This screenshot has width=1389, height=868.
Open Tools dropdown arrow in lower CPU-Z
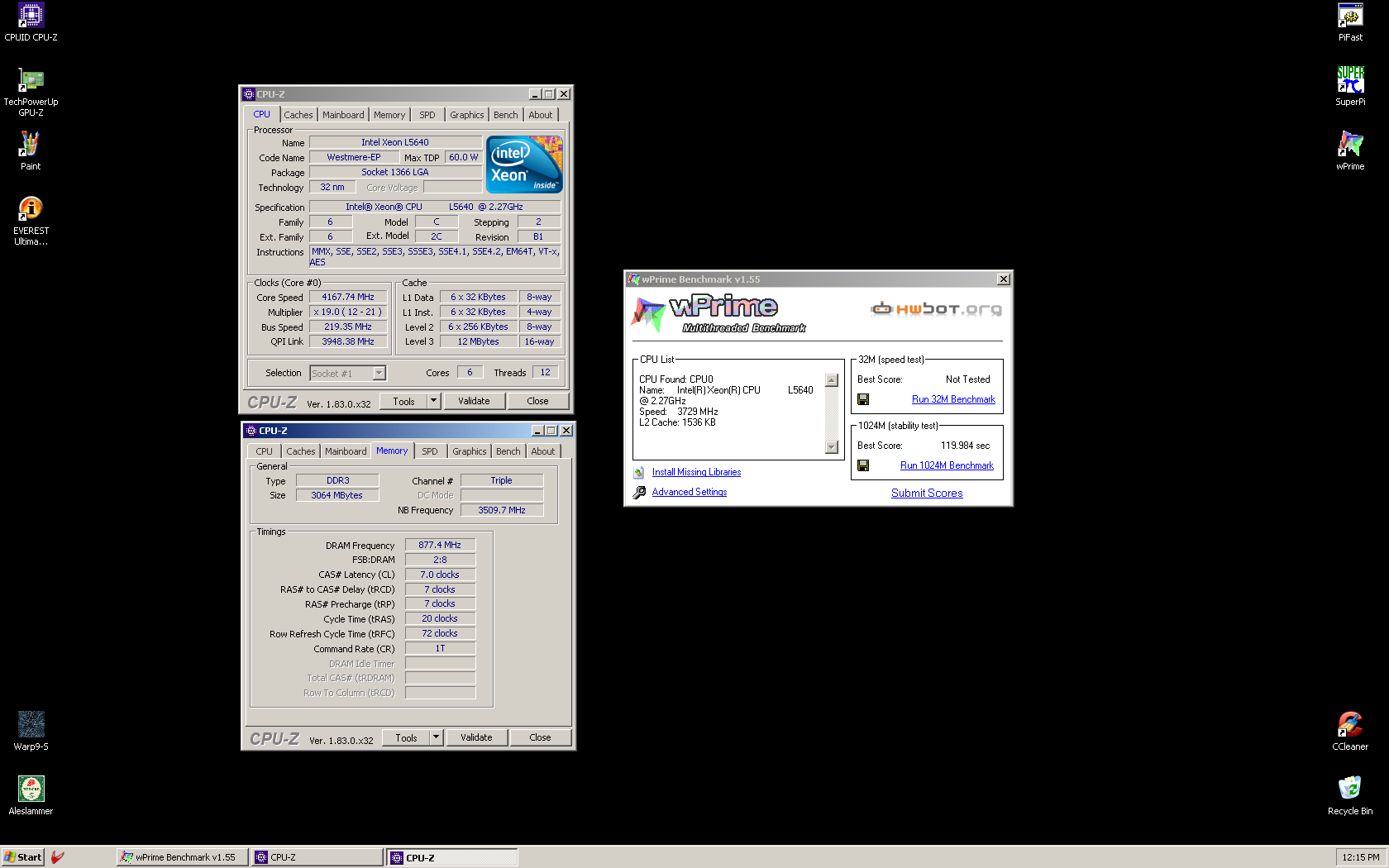pyautogui.click(x=436, y=737)
